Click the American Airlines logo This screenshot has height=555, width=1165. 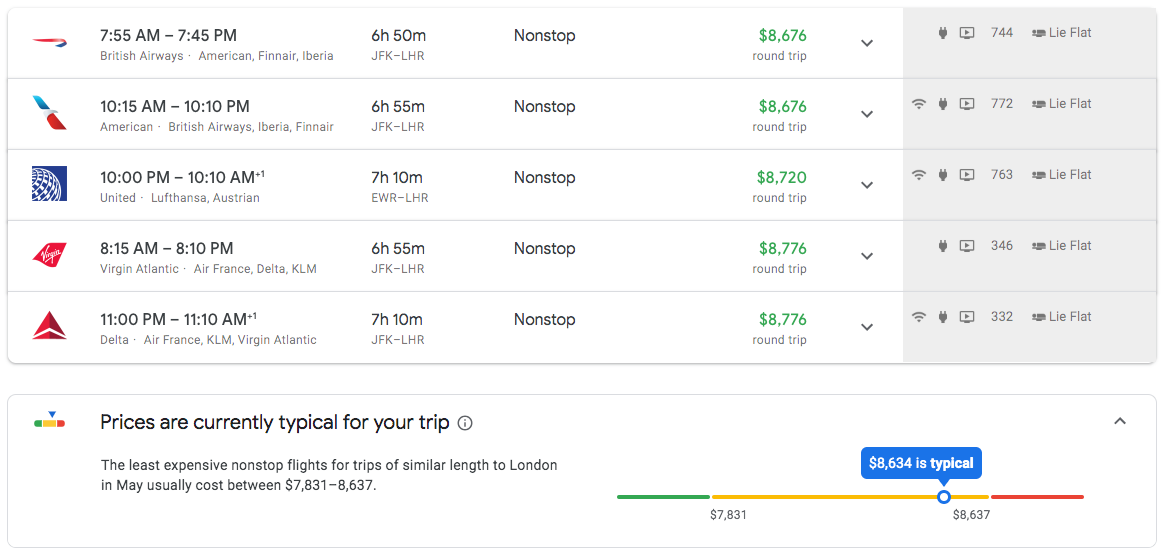point(49,113)
